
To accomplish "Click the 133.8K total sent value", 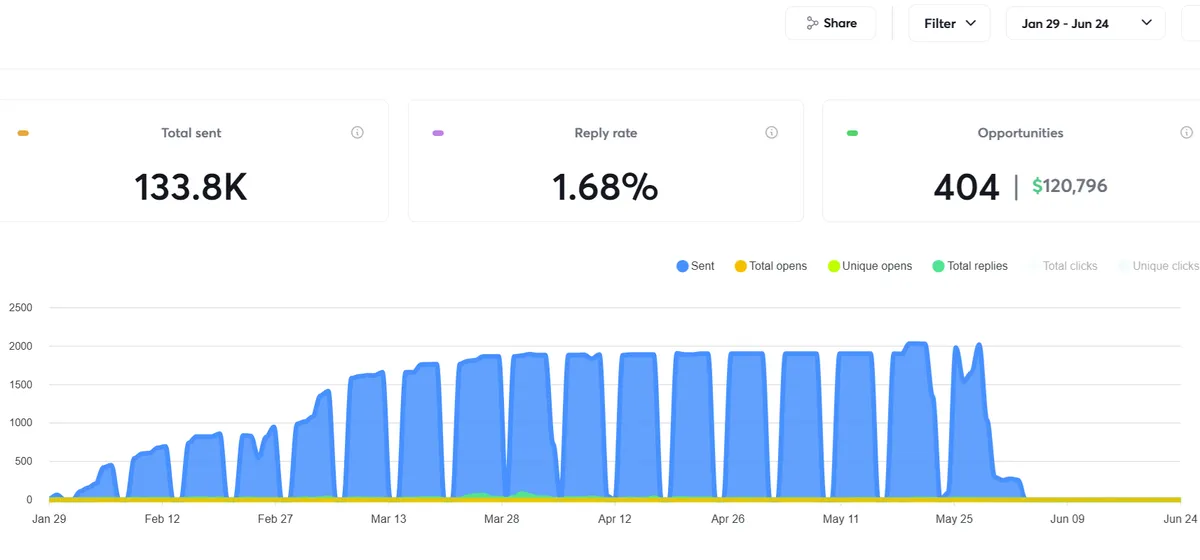I will [x=191, y=187].
